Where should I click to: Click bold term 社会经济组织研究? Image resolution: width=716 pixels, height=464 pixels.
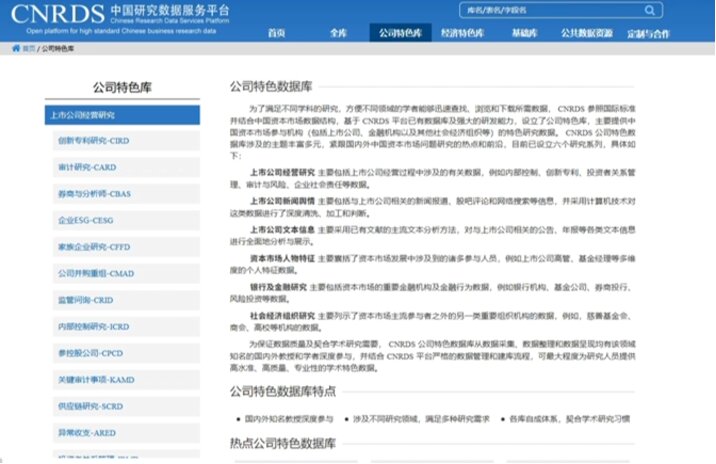pos(282,316)
